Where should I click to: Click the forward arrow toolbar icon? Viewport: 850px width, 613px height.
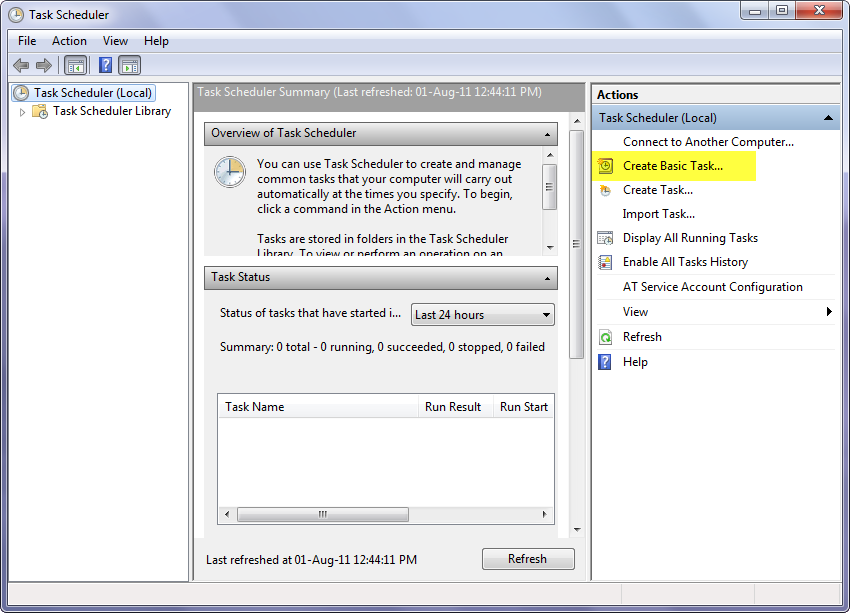[x=44, y=66]
